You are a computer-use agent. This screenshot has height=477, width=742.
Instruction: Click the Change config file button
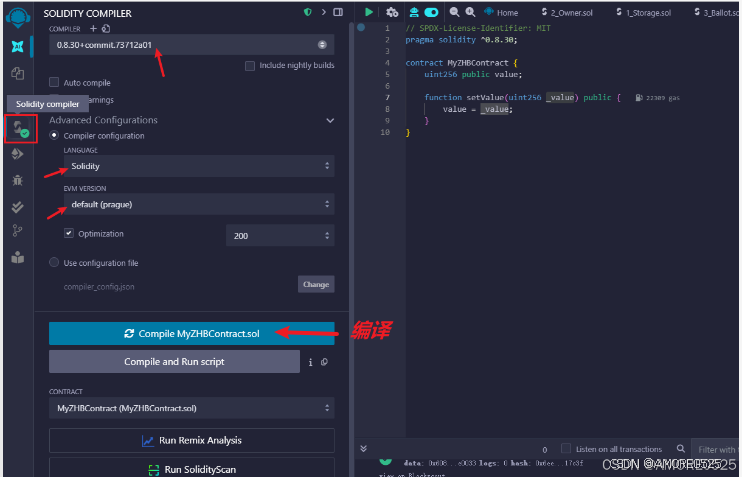coord(316,284)
